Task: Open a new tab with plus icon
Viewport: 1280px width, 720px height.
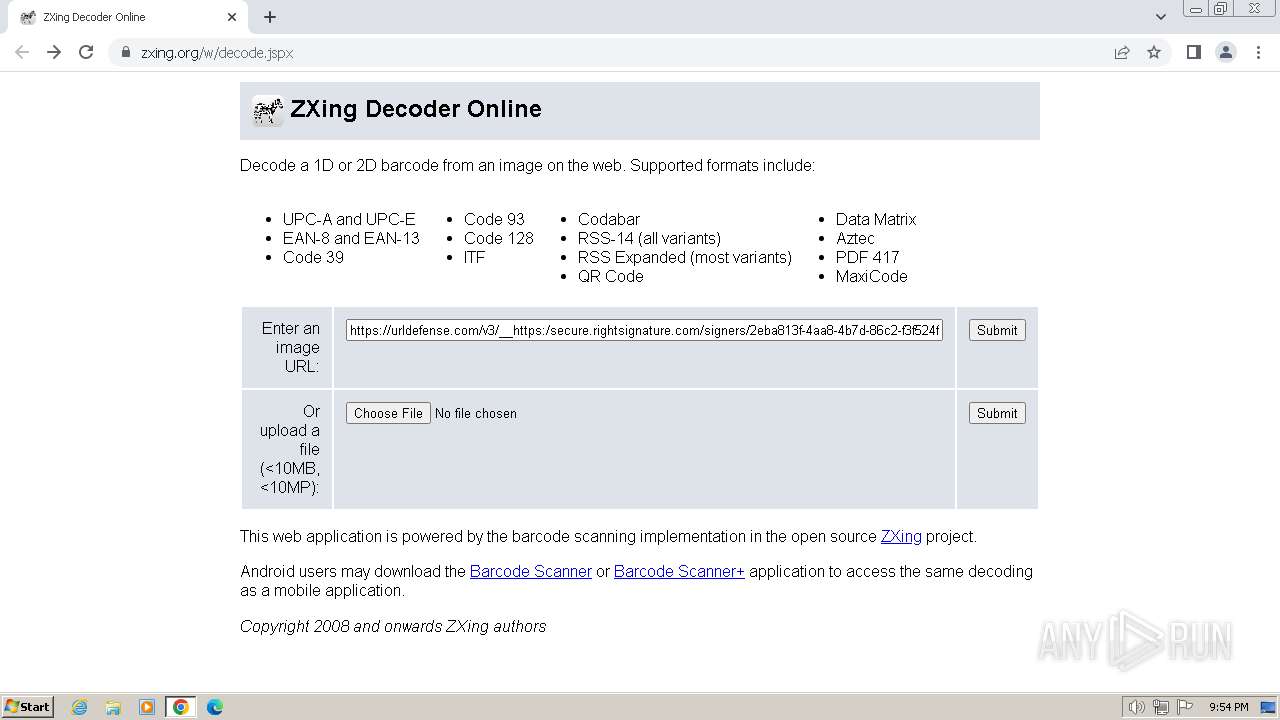Action: tap(270, 17)
